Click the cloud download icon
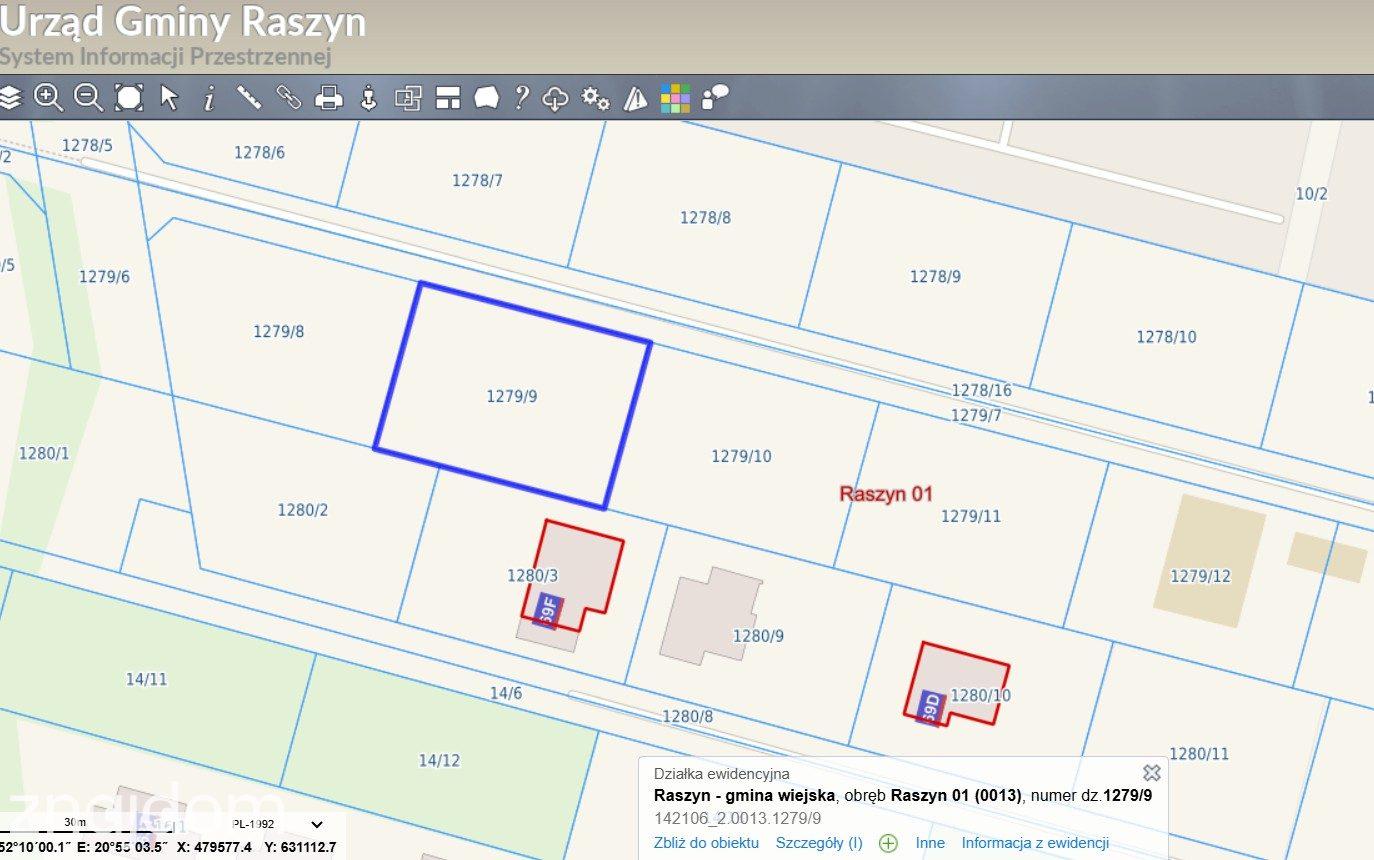 555,97
